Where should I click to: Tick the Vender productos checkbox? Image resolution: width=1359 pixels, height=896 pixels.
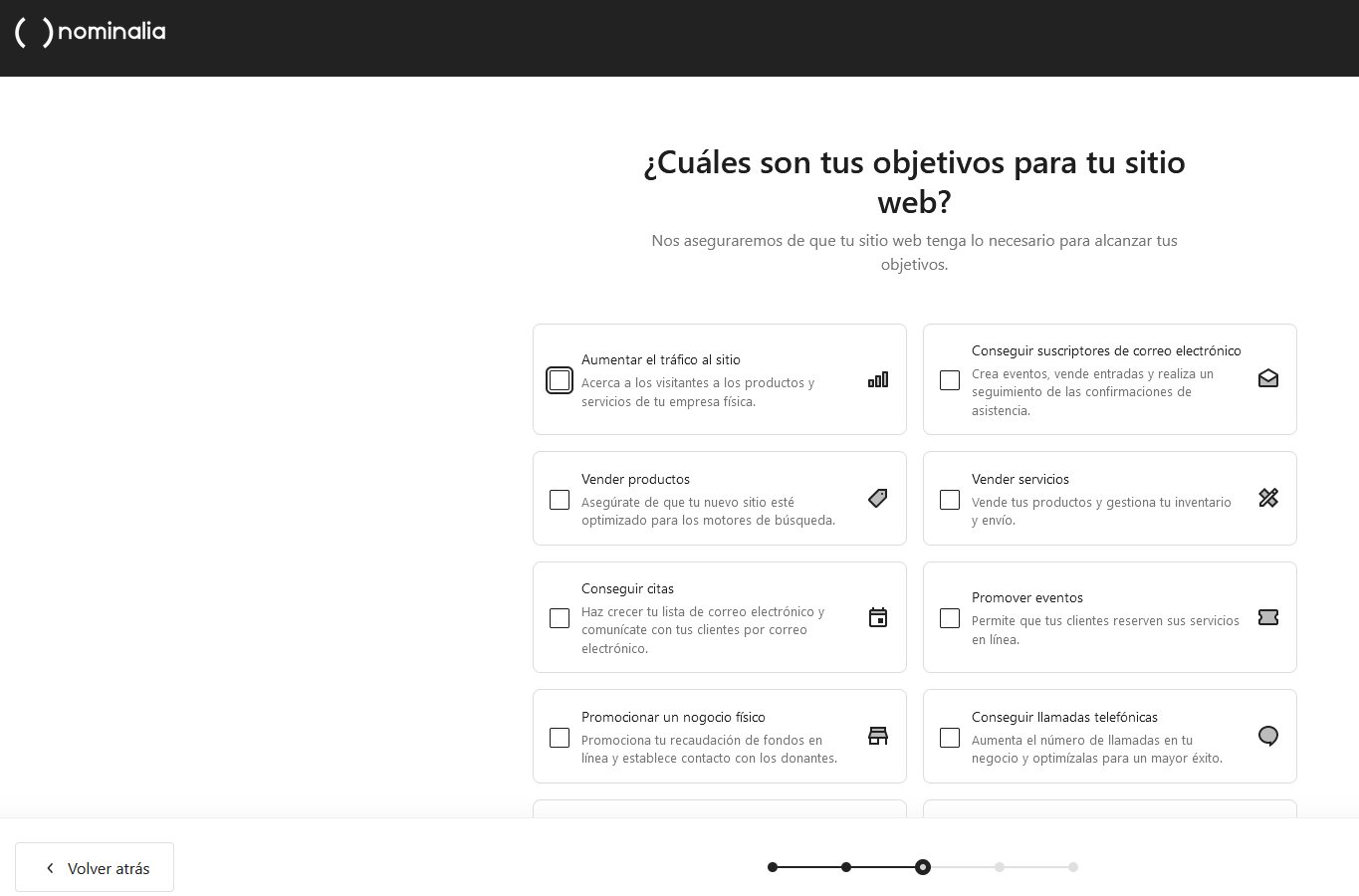point(560,500)
